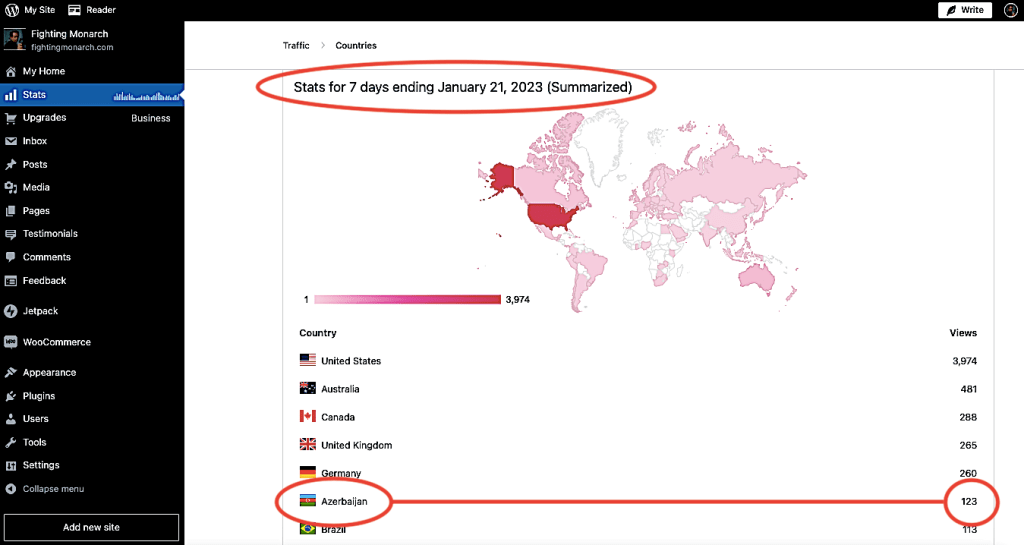Click the pink views gradient legend bar
The image size is (1024, 545).
(x=407, y=299)
